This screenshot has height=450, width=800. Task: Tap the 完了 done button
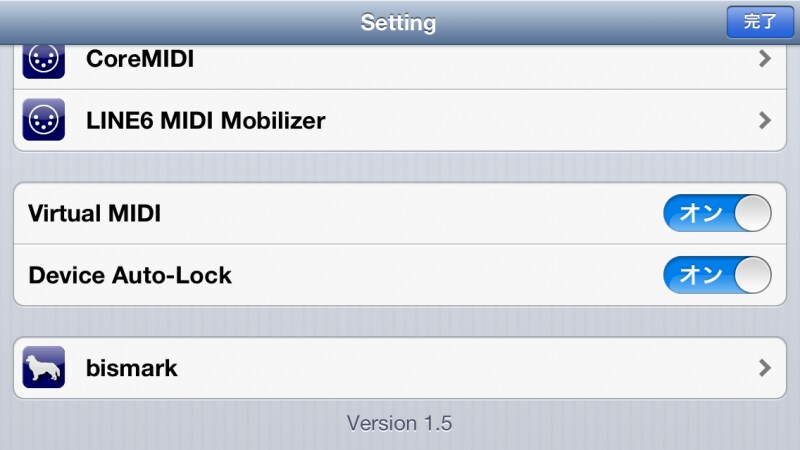(760, 22)
